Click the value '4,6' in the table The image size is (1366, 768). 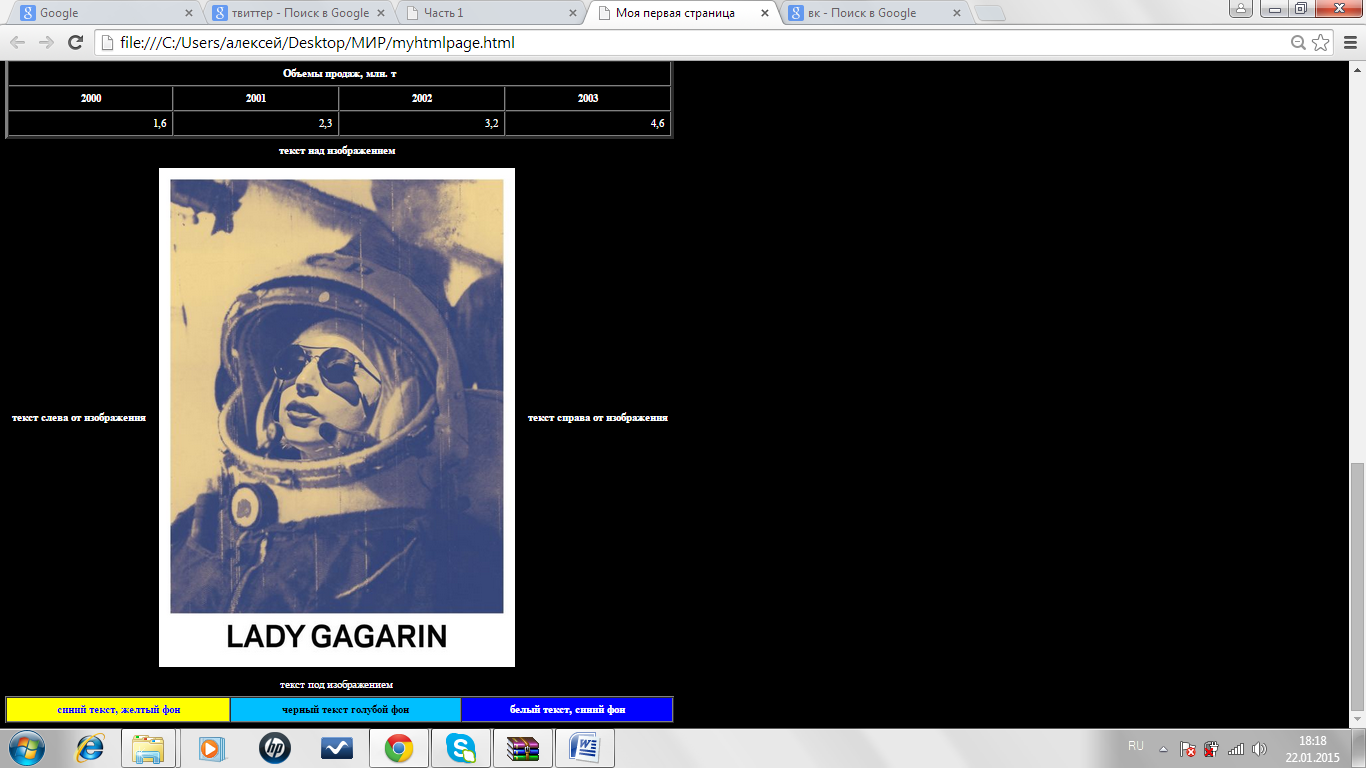coord(657,123)
